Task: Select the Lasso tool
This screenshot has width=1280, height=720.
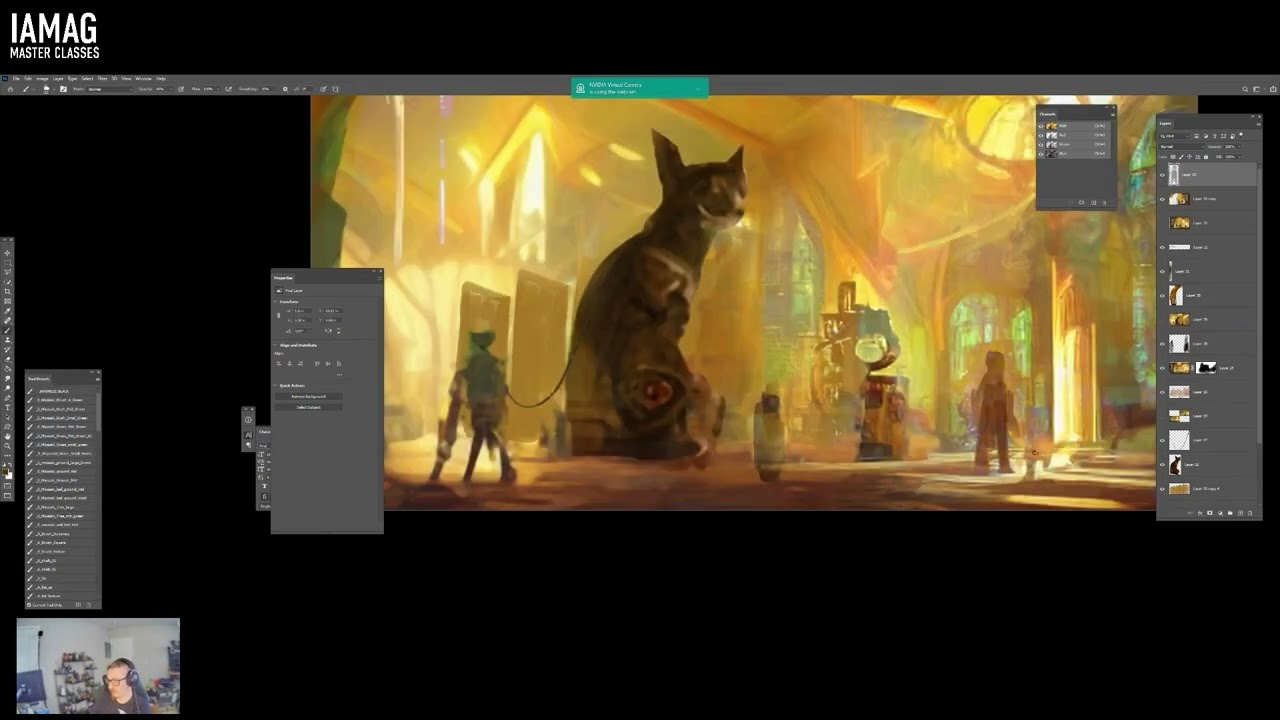Action: click(7, 272)
